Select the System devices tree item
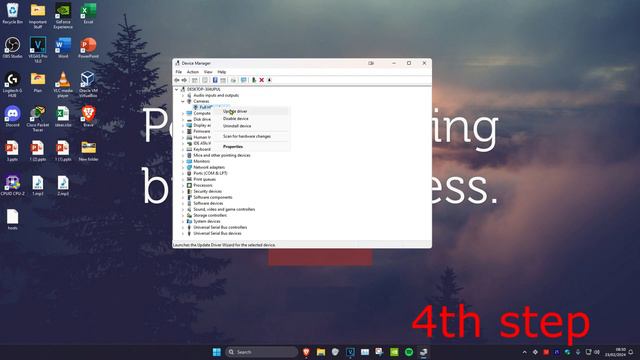 coord(207,221)
